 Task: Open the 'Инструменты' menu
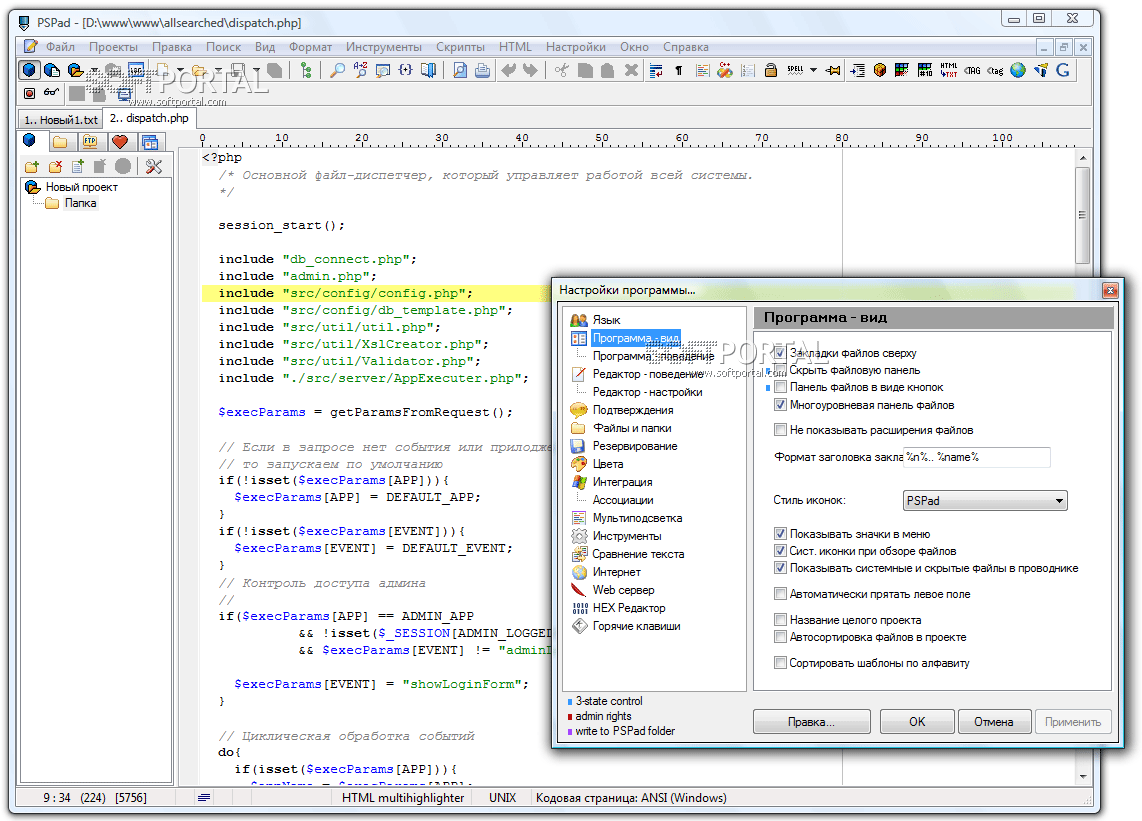[x=383, y=46]
